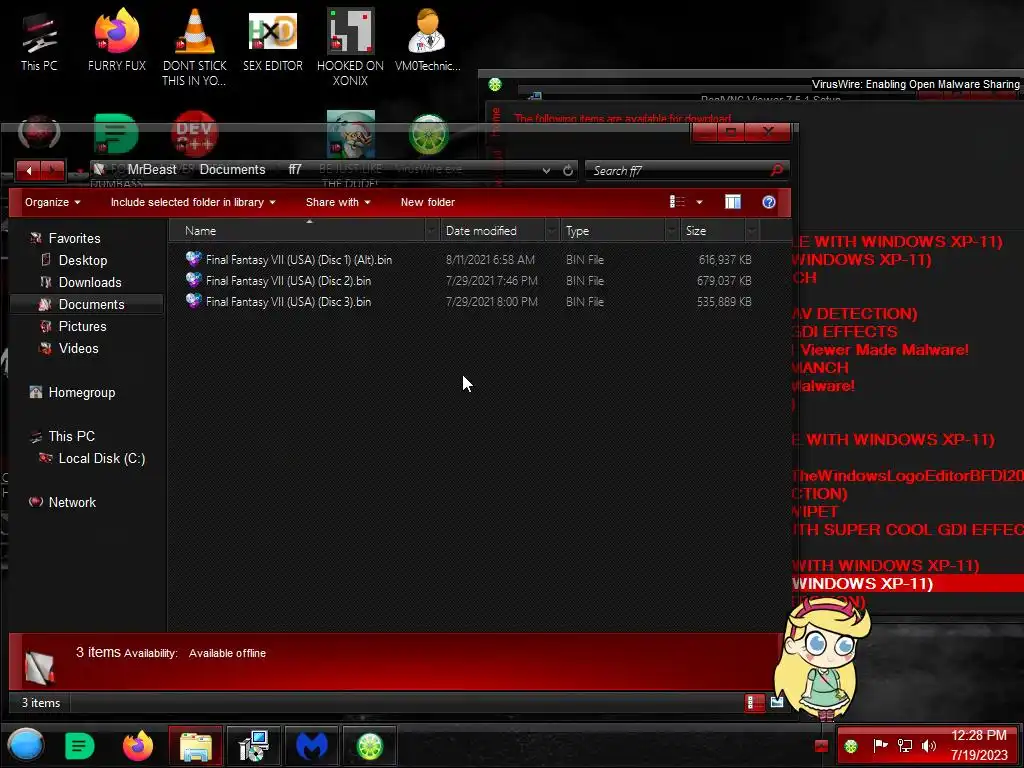
Task: Switch to large icons view in status bar
Action: (x=776, y=703)
